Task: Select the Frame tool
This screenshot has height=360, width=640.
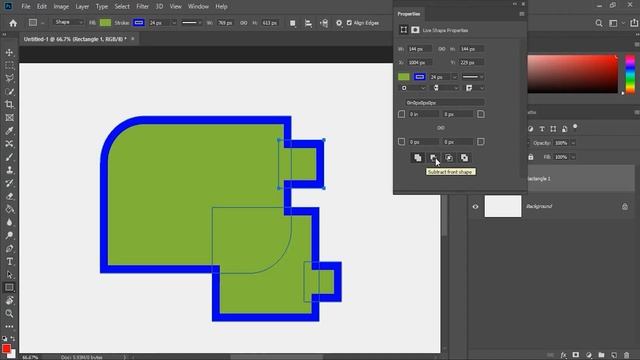Action: click(9, 118)
